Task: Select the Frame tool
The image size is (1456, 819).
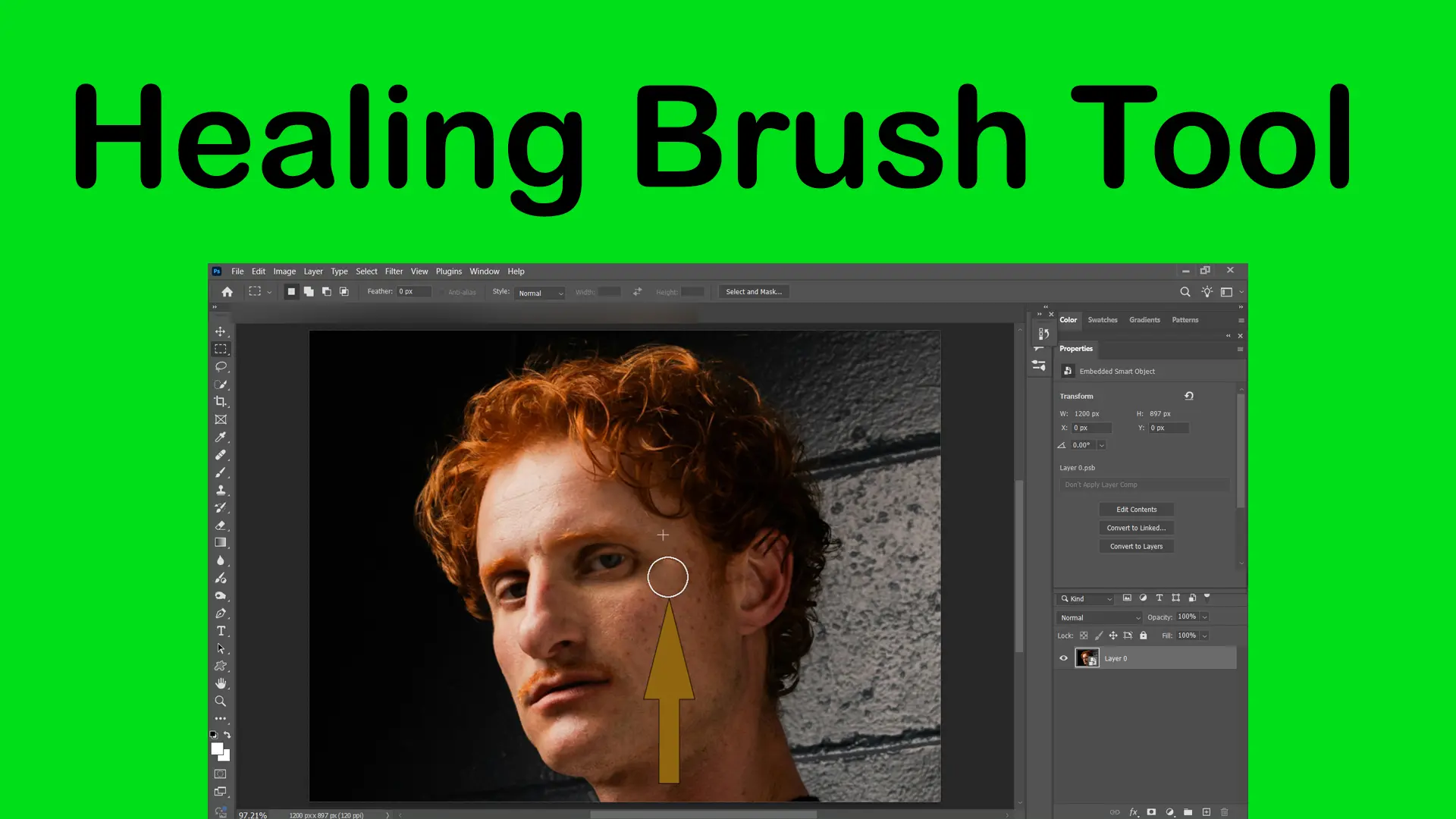Action: [221, 419]
